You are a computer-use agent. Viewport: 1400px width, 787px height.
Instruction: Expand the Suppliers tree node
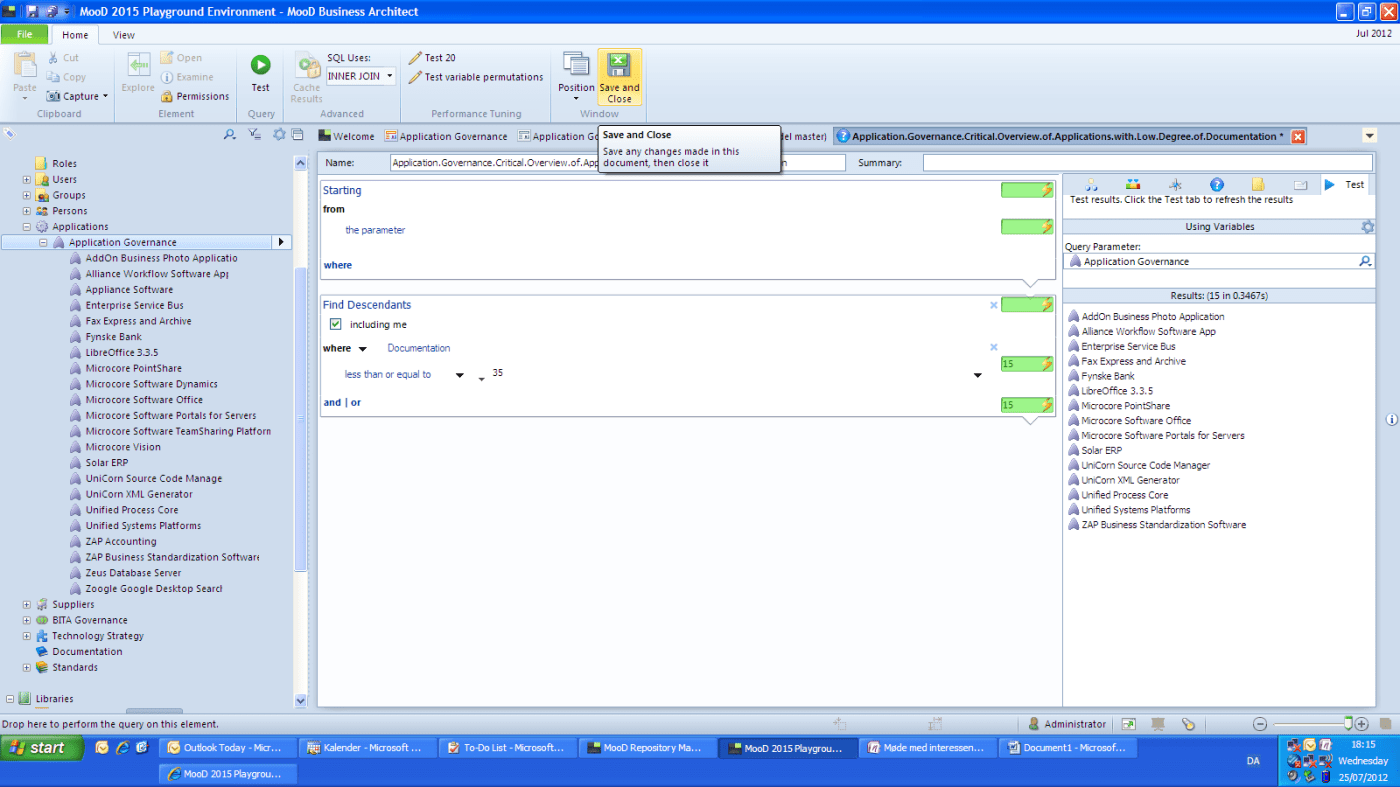(x=27, y=605)
